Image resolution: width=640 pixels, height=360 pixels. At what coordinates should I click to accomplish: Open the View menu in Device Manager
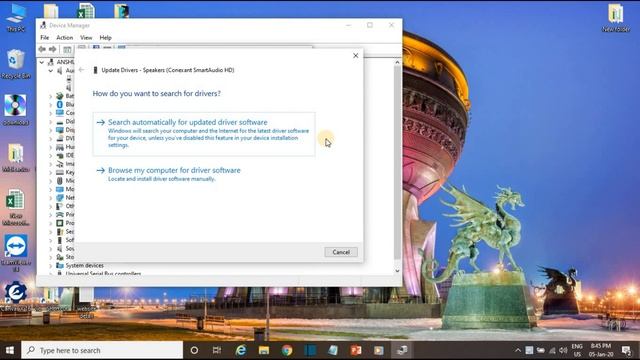(86, 38)
